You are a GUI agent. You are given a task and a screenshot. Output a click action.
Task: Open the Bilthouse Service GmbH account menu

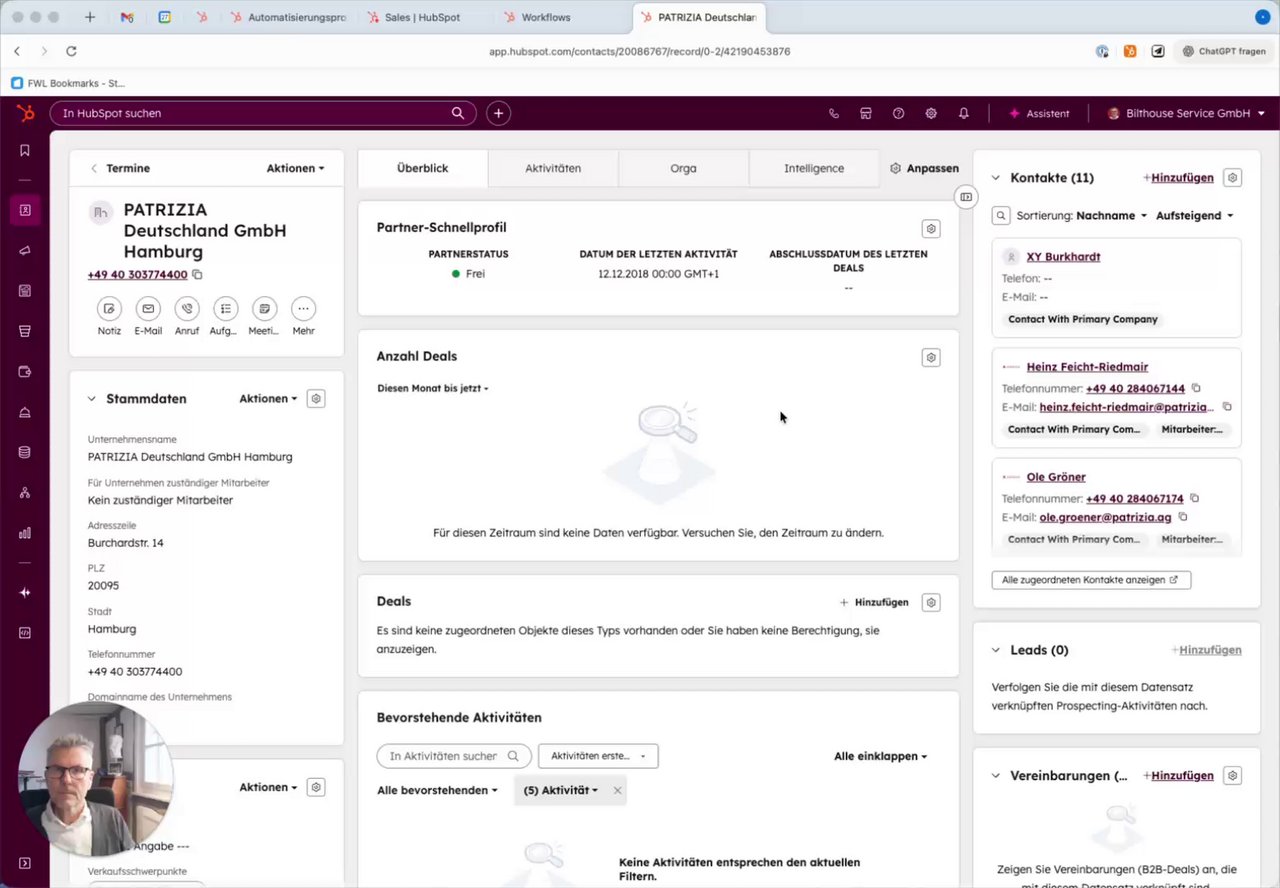tap(1185, 114)
